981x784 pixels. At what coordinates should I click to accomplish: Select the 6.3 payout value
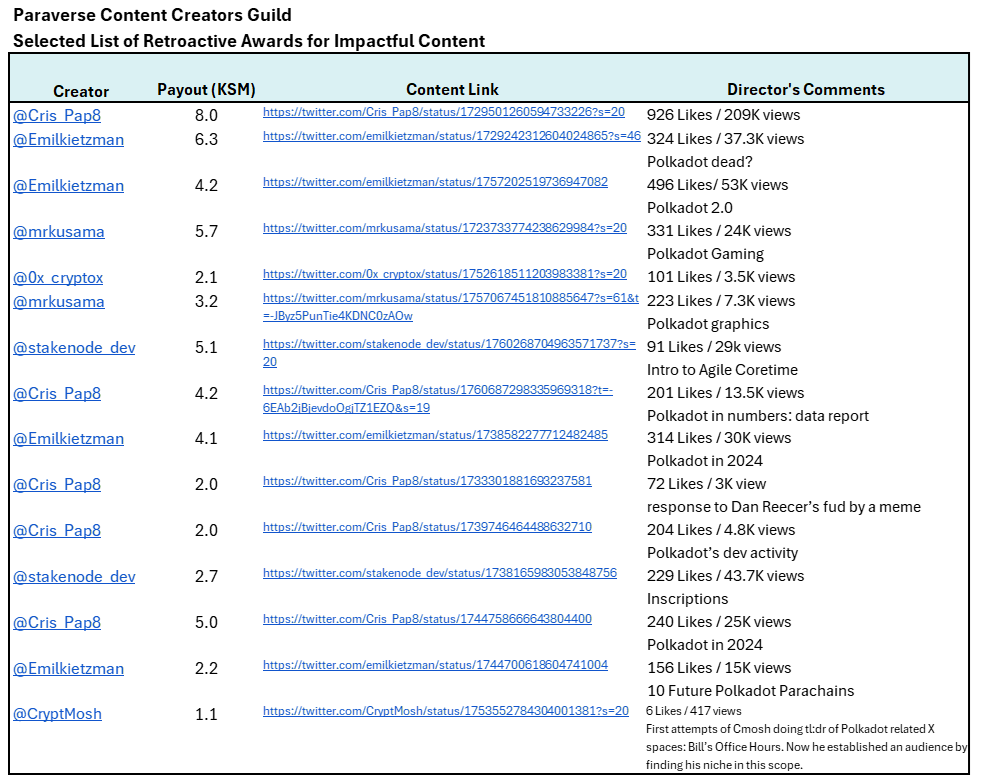pyautogui.click(x=206, y=140)
